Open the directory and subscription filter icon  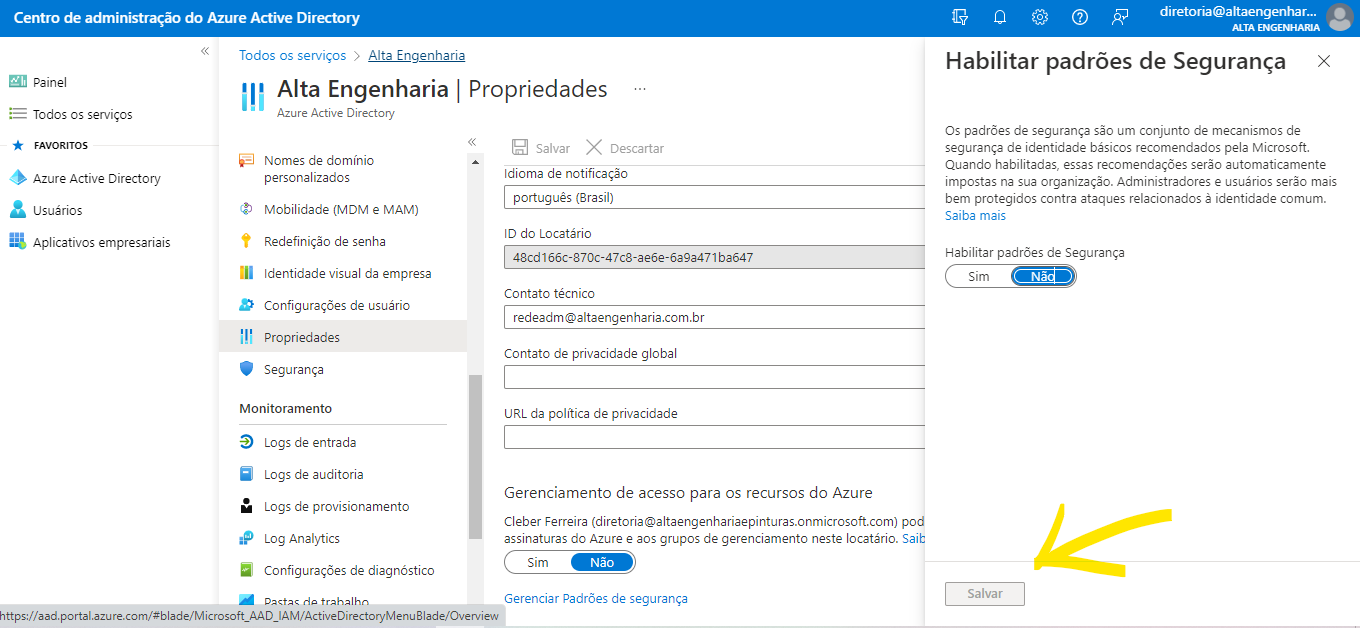click(960, 17)
